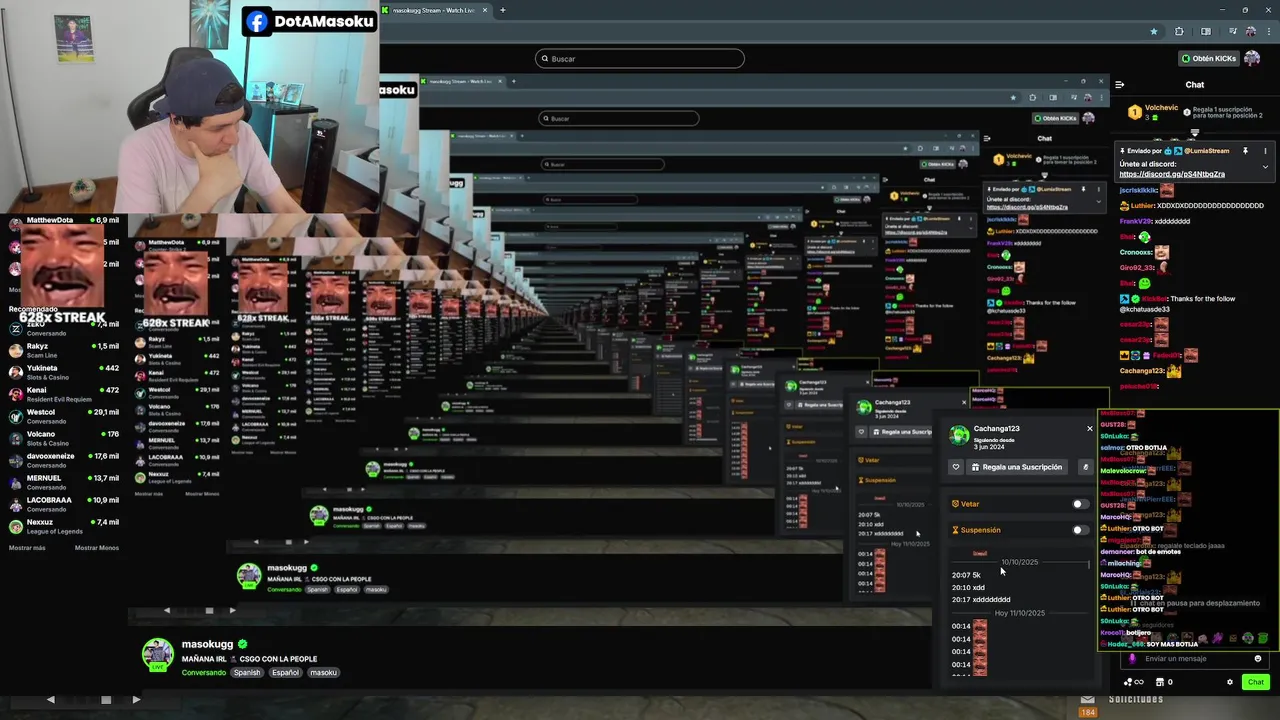Click the masokugg verified badge

pos(242,645)
